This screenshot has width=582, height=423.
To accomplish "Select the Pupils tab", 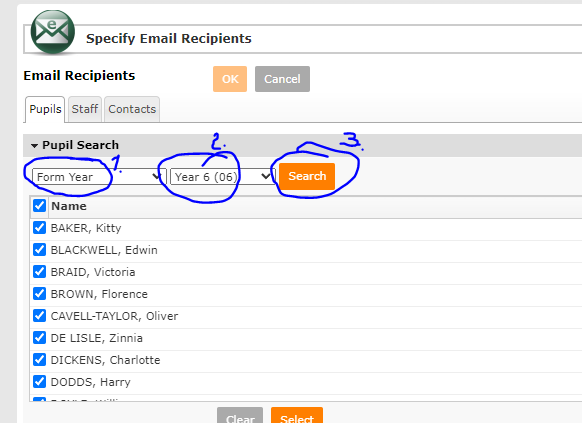I will pyautogui.click(x=45, y=109).
